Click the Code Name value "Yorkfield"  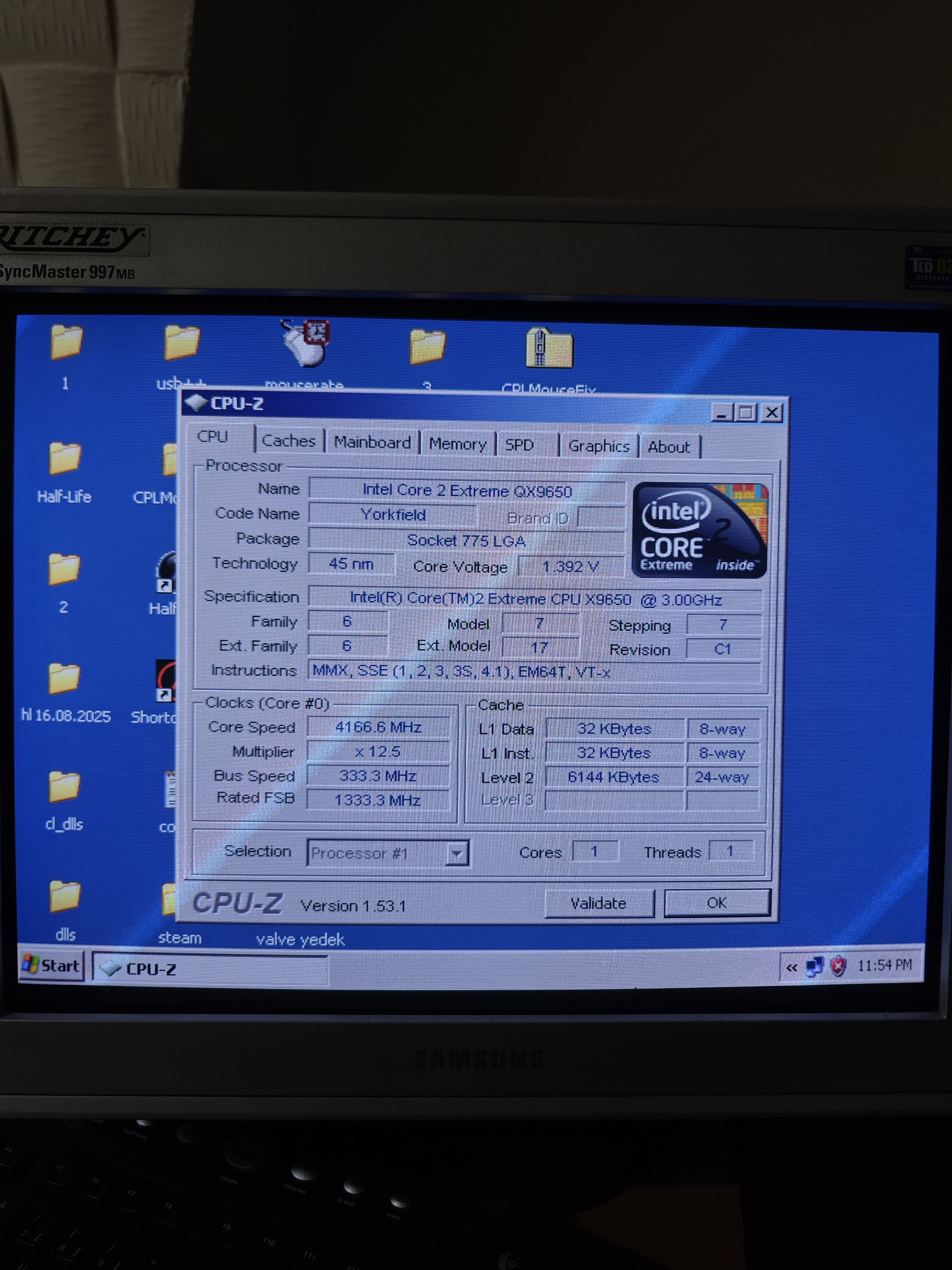[393, 515]
